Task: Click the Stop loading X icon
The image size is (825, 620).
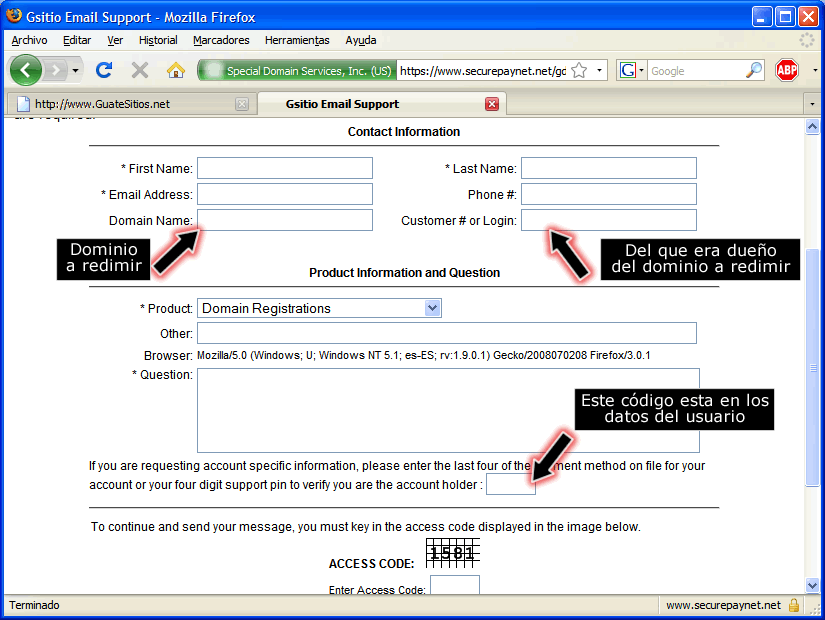Action: tap(139, 70)
